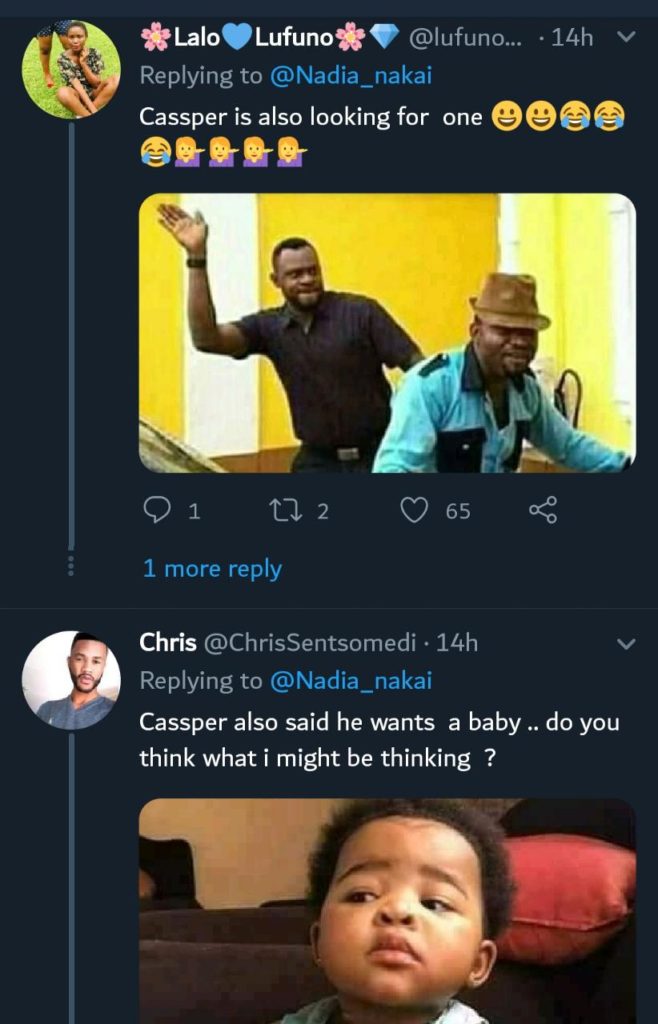View the two men yellow wall image
This screenshot has width=658, height=1024.
387,333
